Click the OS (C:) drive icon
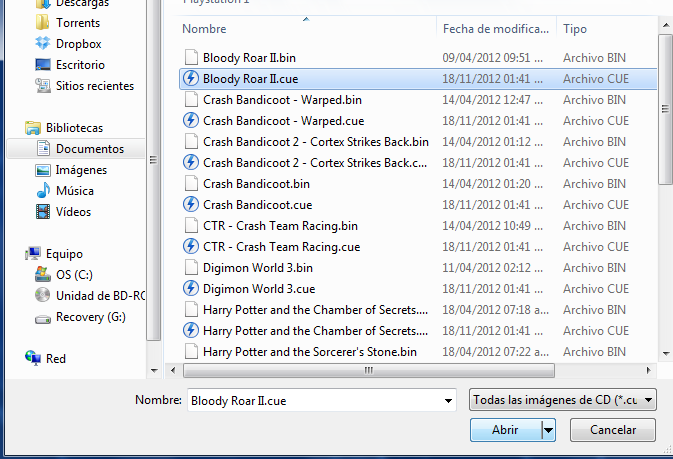The image size is (673, 459). (x=42, y=274)
